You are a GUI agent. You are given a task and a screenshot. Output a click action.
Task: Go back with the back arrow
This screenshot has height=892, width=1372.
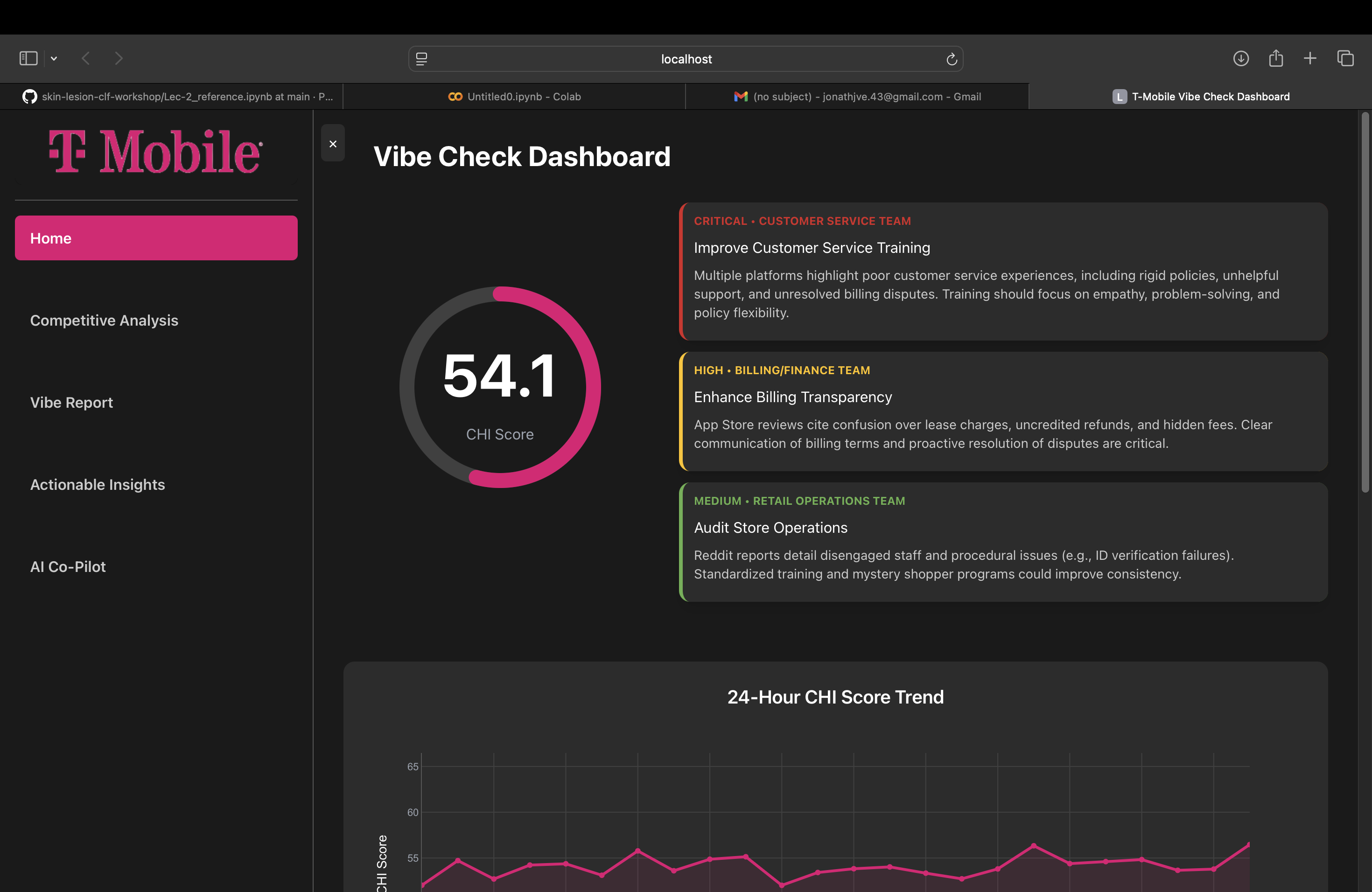pyautogui.click(x=86, y=58)
